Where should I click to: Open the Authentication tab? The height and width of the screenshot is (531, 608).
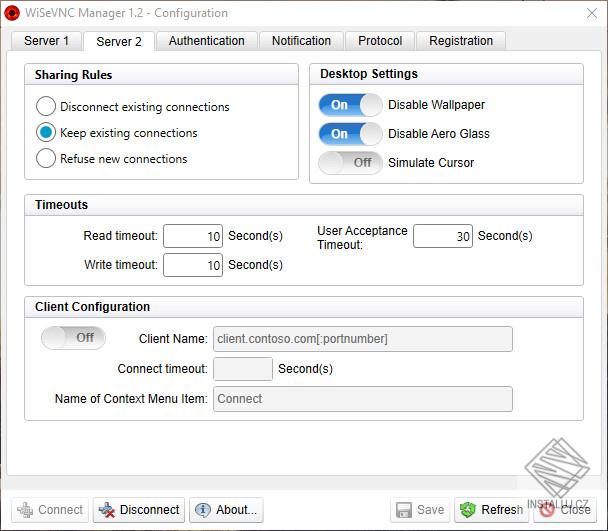[x=207, y=41]
